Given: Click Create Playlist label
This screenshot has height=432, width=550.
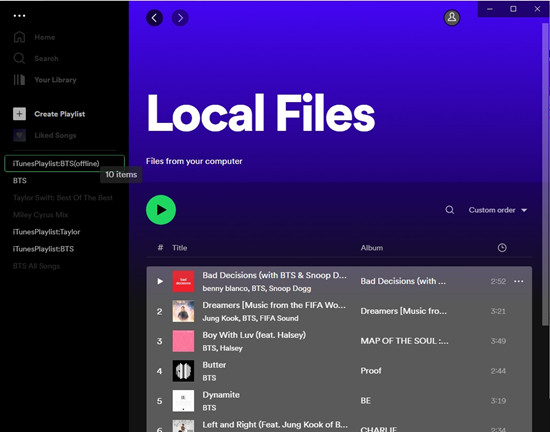Looking at the screenshot, I should point(60,114).
